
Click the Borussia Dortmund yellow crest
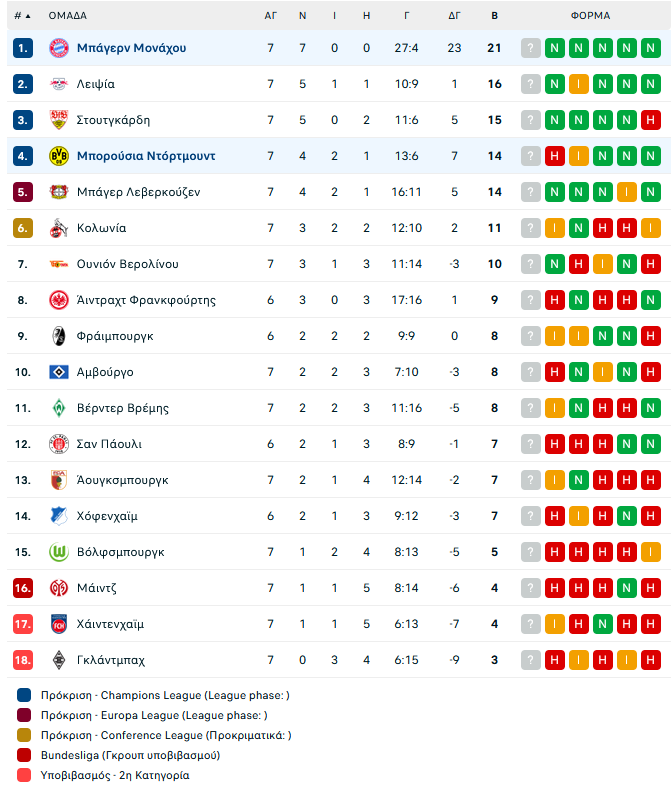pos(57,156)
